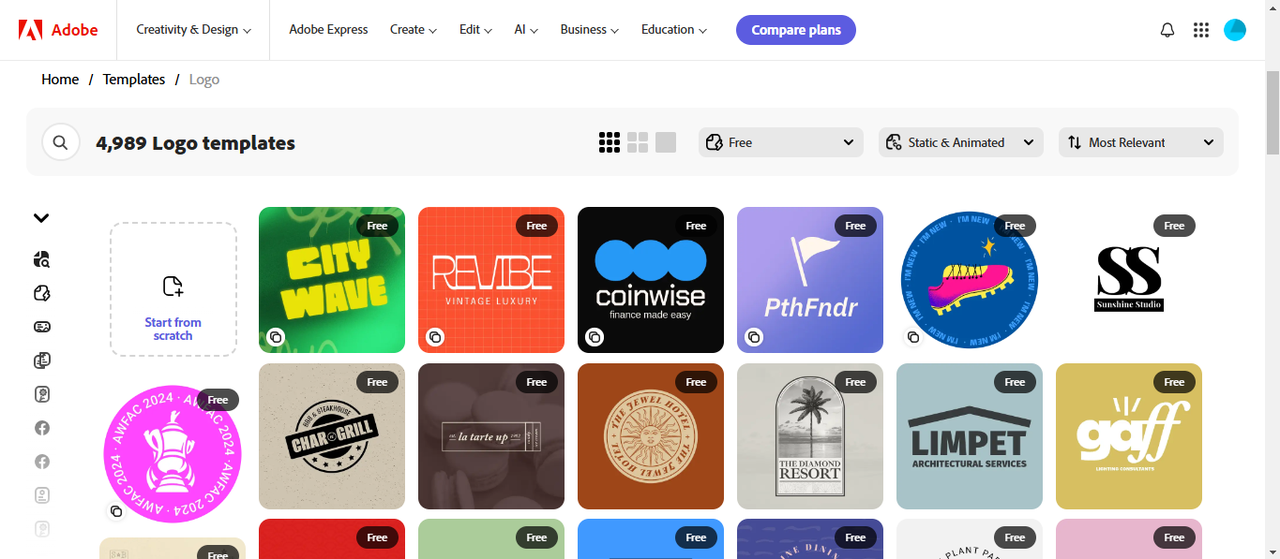Open the coinwise logo template
This screenshot has width=1280, height=559.
tap(651, 280)
